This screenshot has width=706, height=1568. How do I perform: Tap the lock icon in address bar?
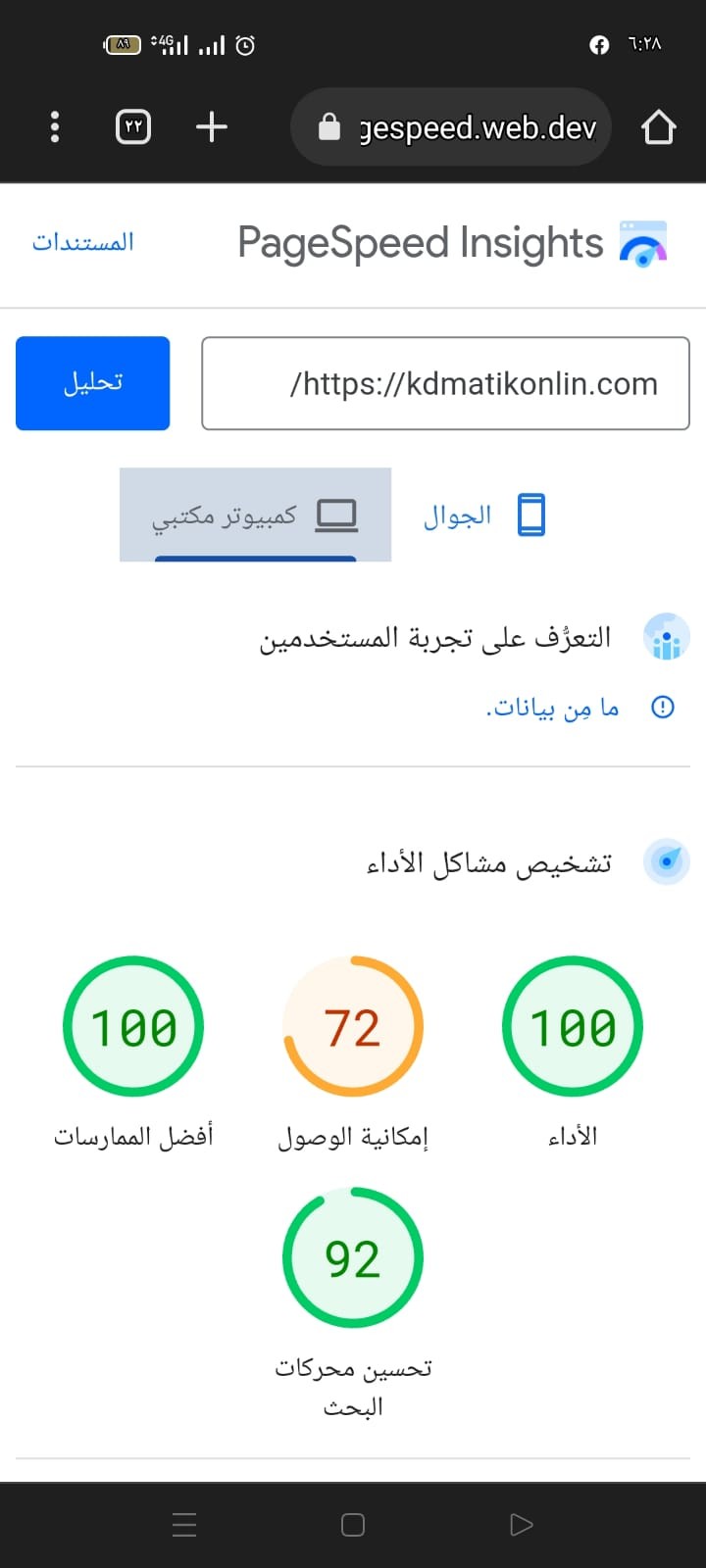pos(329,127)
